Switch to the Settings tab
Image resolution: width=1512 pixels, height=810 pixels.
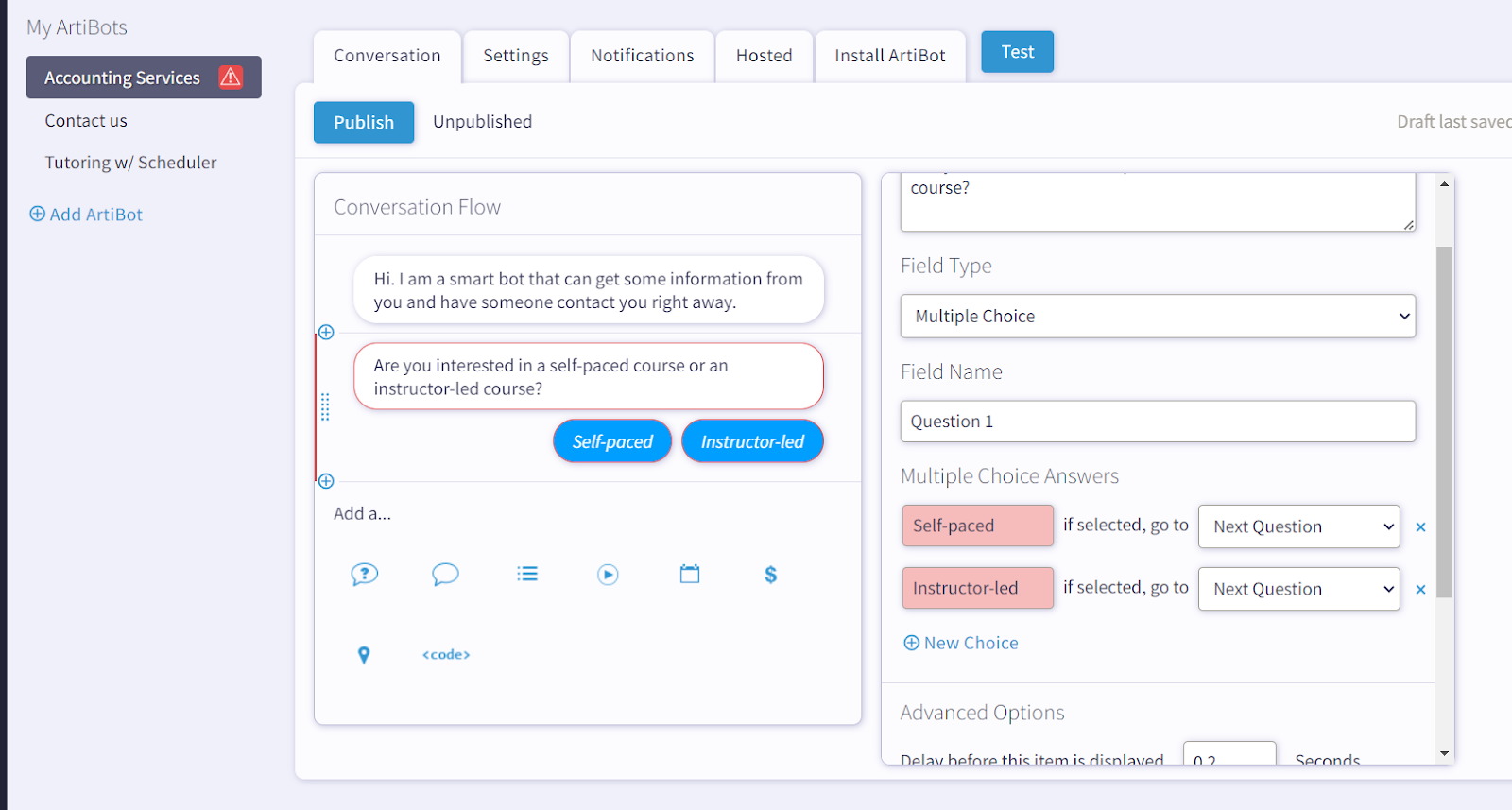pyautogui.click(x=515, y=56)
